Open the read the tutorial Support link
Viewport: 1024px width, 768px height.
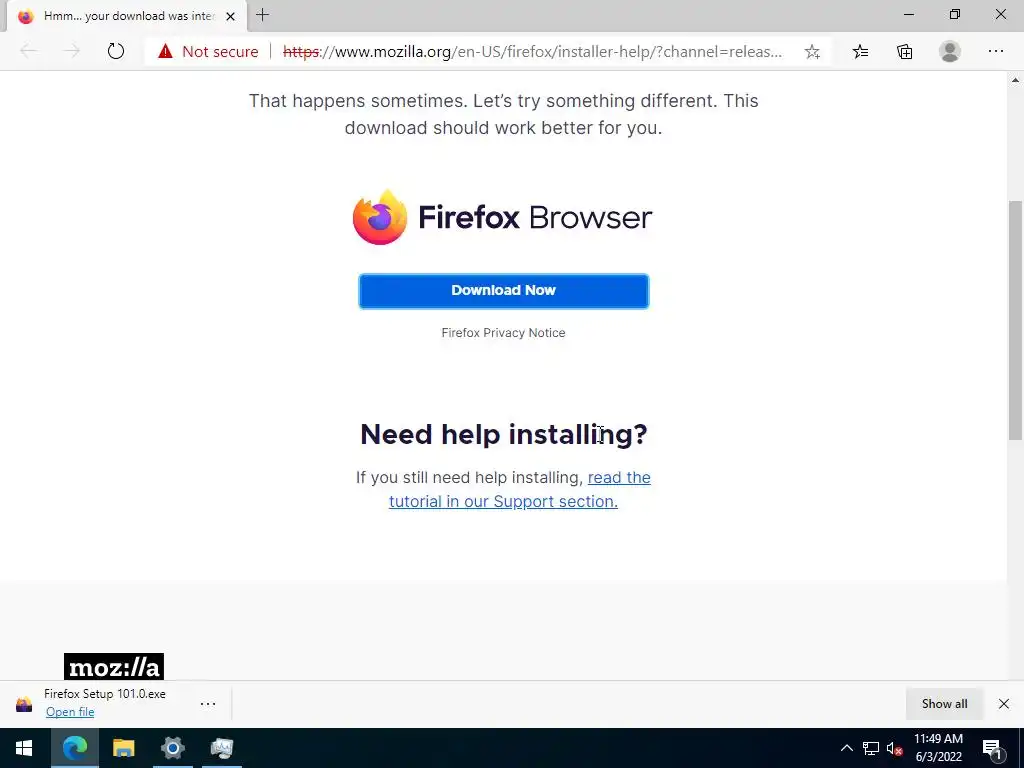[520, 489]
